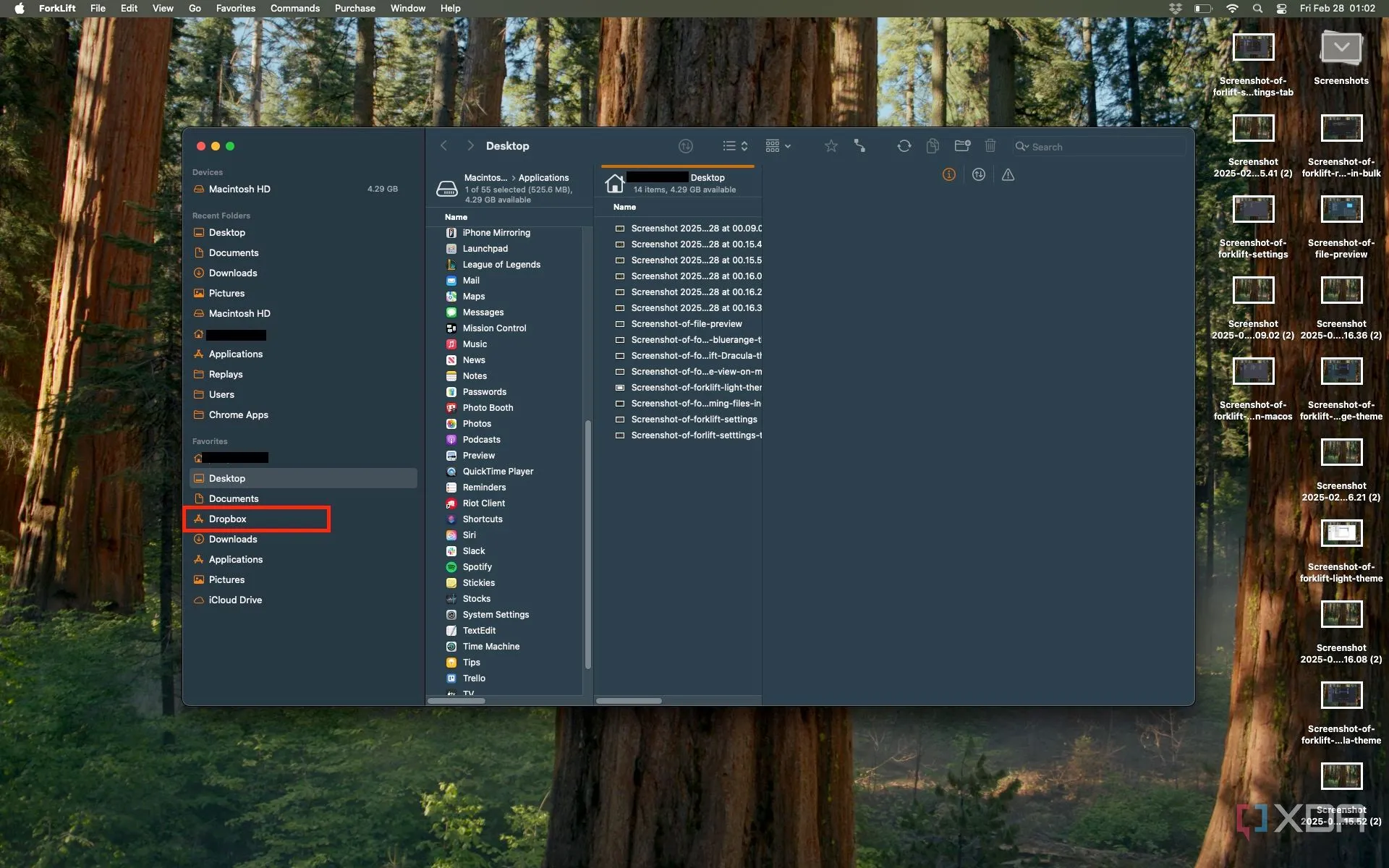Select Screenshot-of-forklift-settings file in list
The height and width of the screenshot is (868, 1389).
[x=693, y=420]
